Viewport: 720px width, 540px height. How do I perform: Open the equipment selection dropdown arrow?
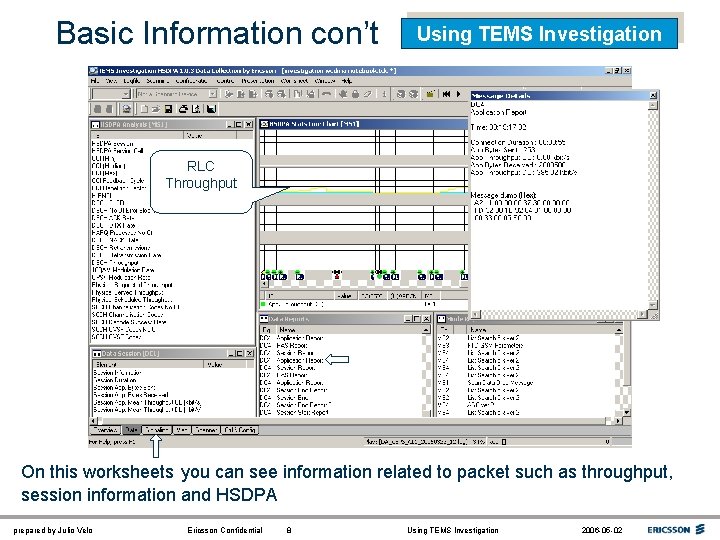213,94
